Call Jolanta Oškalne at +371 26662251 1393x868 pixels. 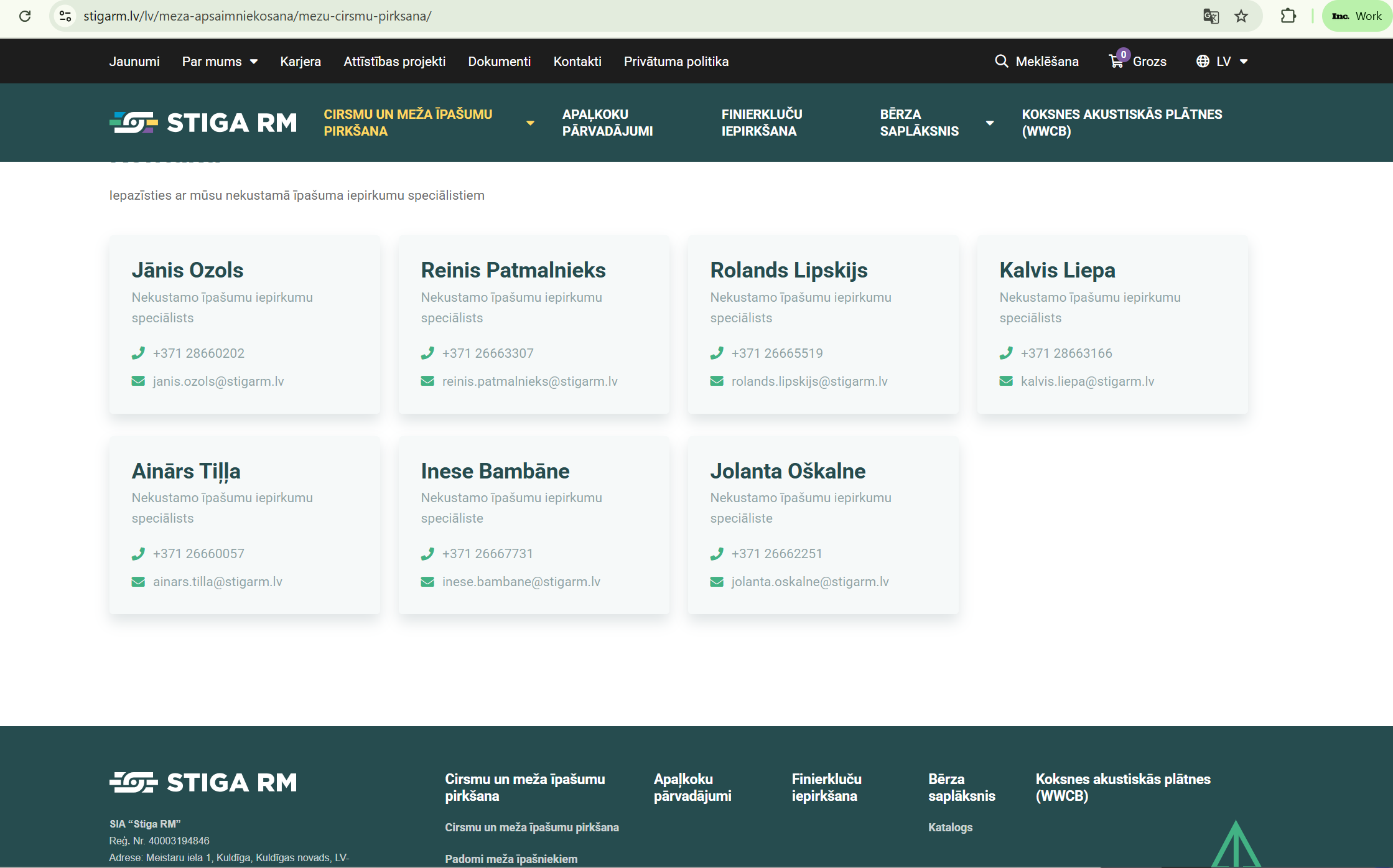776,554
